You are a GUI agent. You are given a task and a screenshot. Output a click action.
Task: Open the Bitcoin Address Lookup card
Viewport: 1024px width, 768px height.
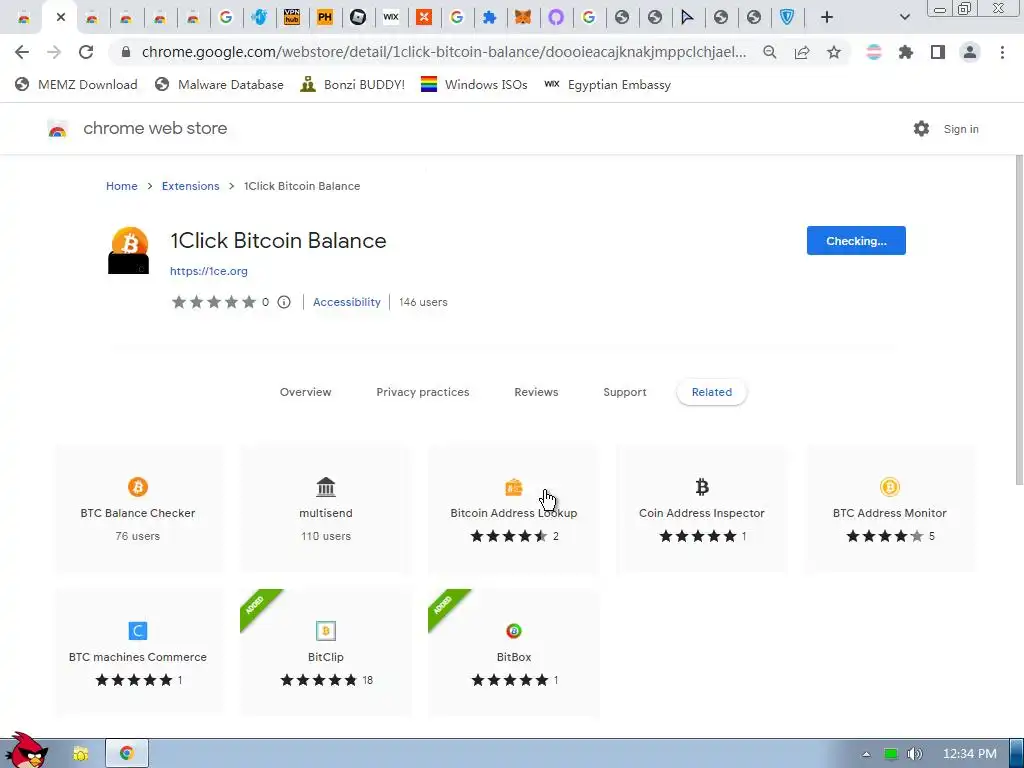pos(514,509)
